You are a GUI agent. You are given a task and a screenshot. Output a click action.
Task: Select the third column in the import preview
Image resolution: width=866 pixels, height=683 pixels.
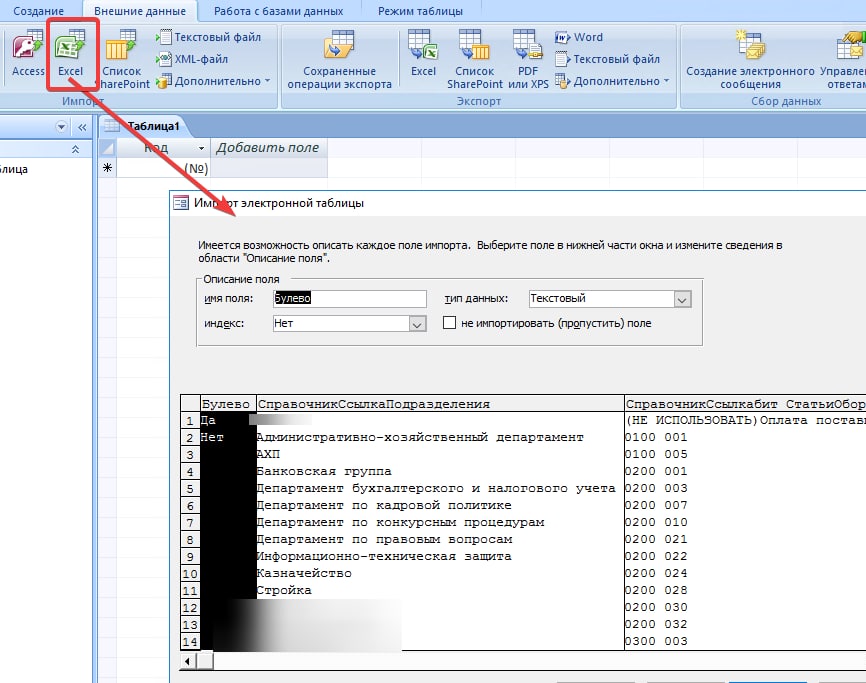[x=745, y=404]
